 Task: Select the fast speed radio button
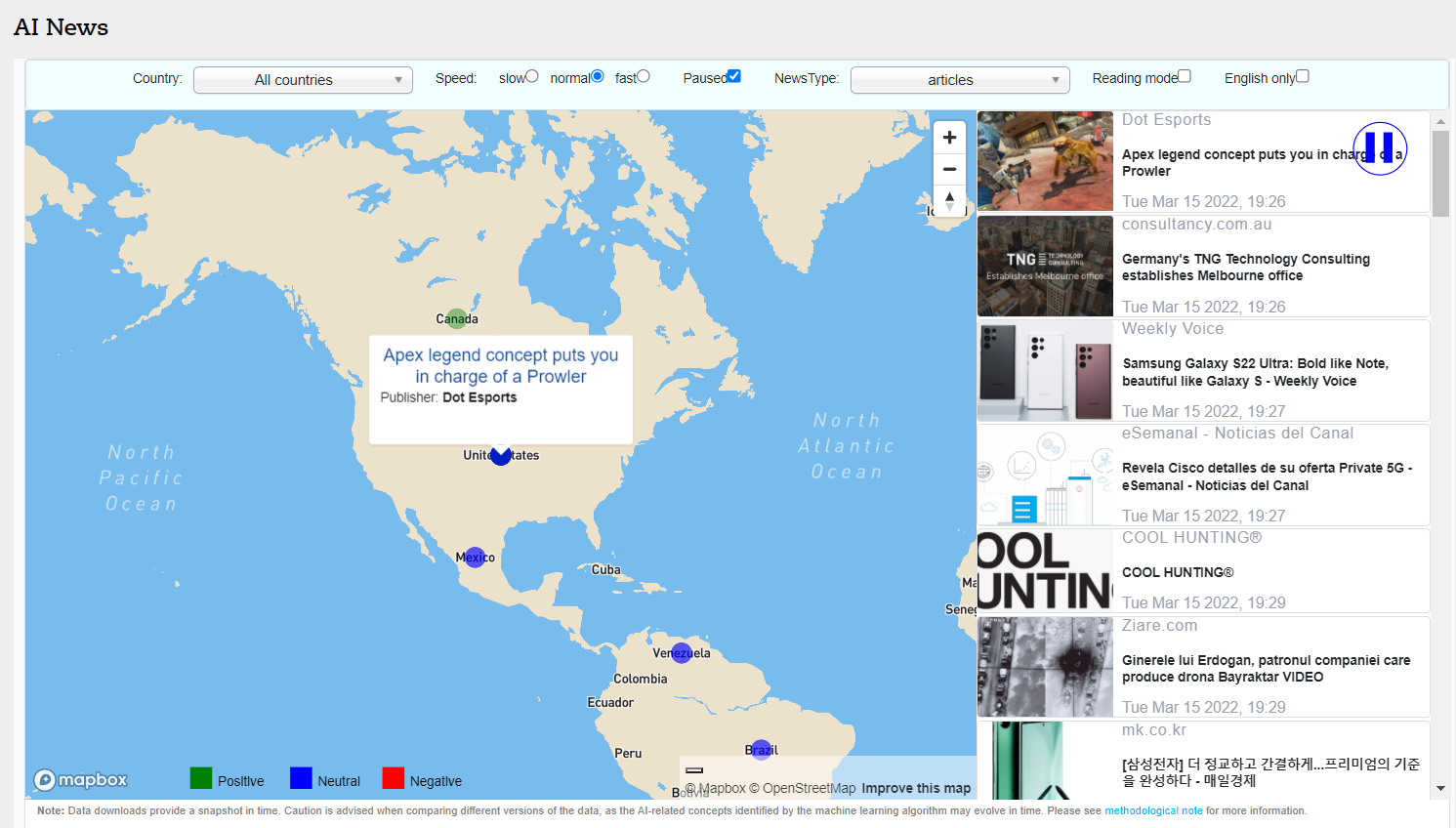[x=644, y=76]
